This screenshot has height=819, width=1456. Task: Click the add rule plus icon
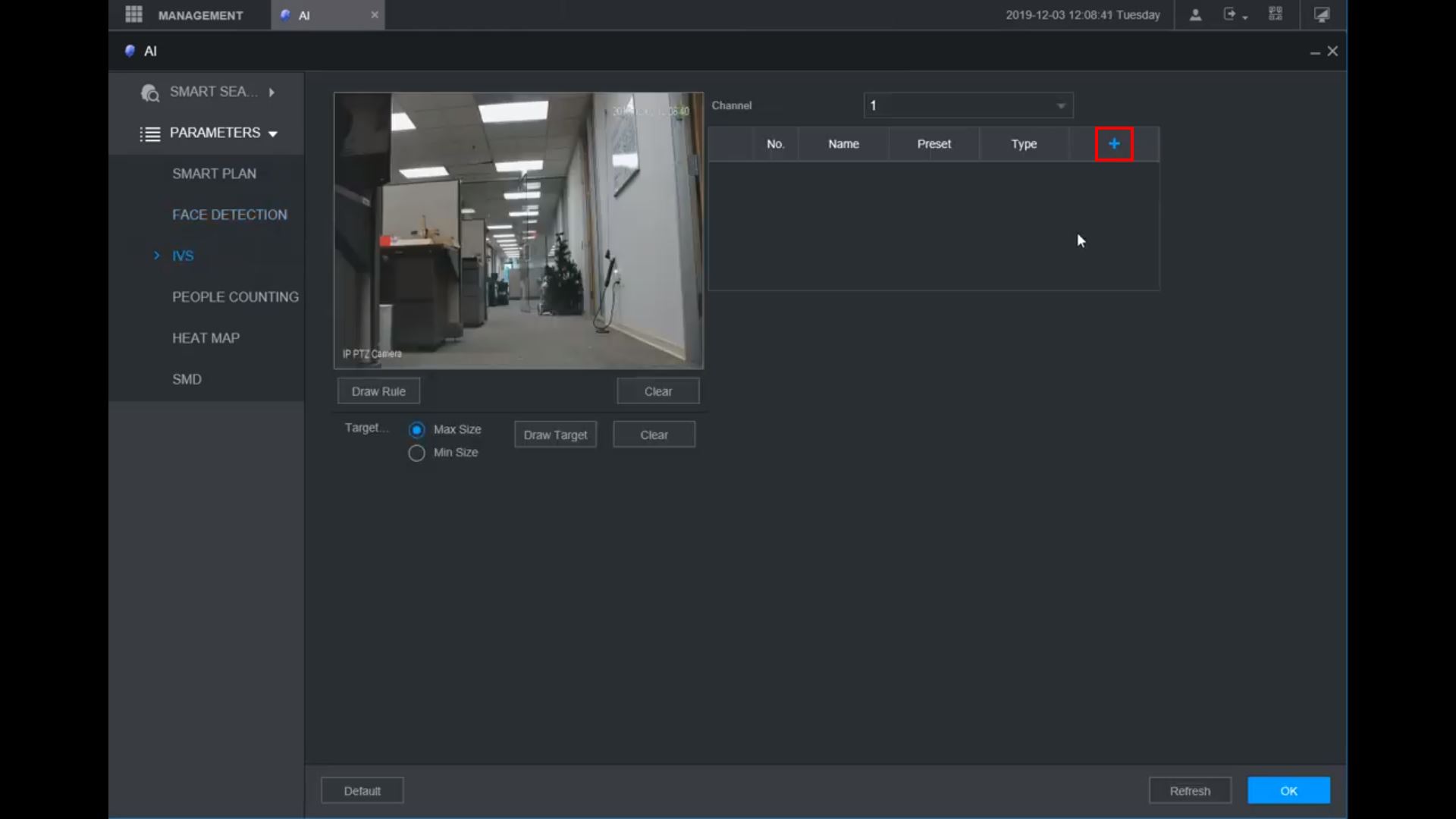pos(1113,144)
